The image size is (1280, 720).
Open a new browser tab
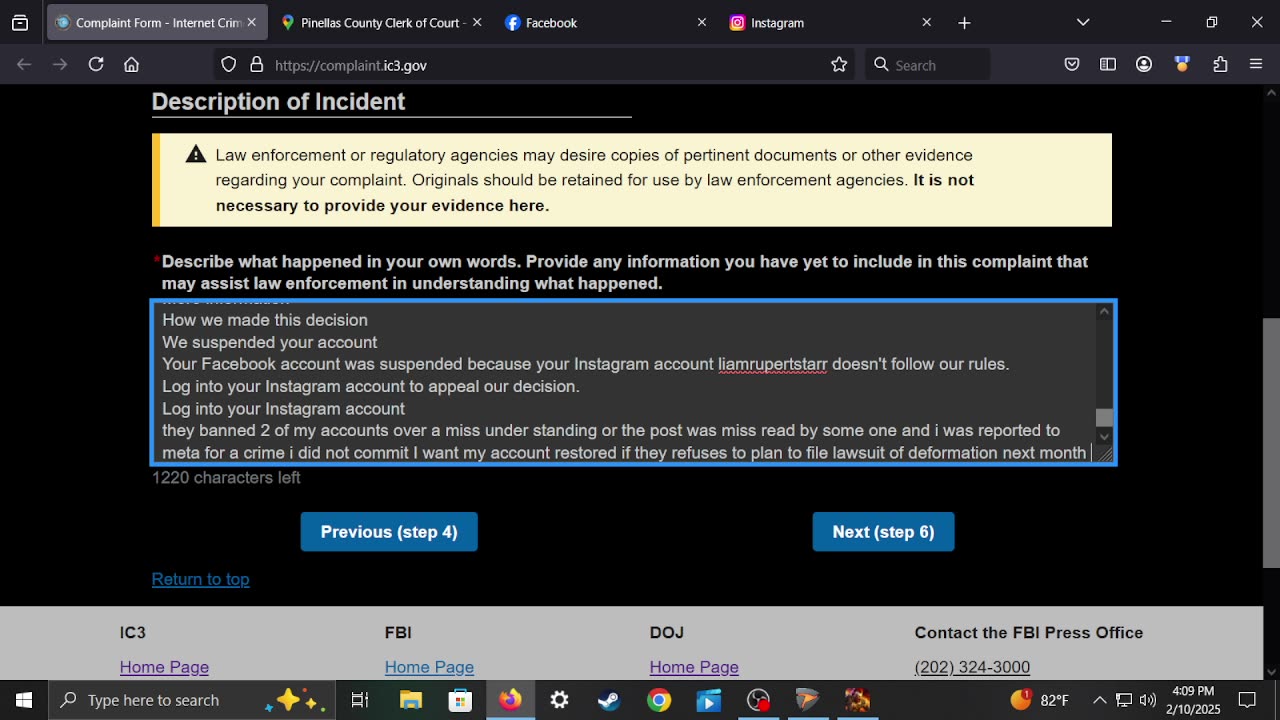[964, 22]
